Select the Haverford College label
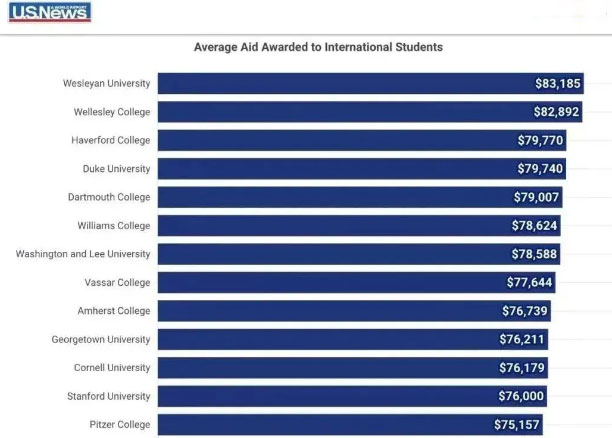This screenshot has width=612, height=438. [x=110, y=140]
